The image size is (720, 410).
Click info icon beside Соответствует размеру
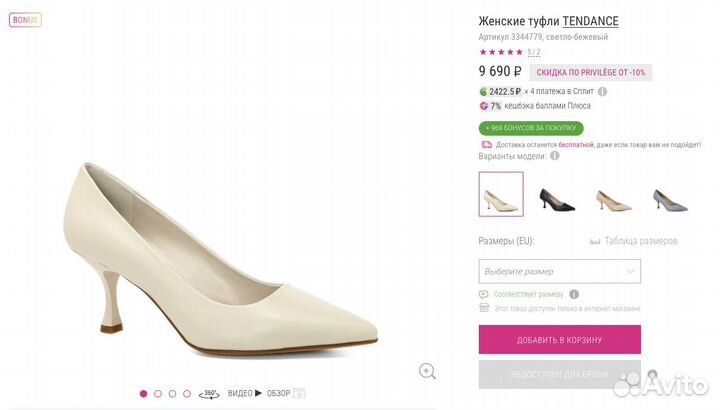(x=574, y=294)
